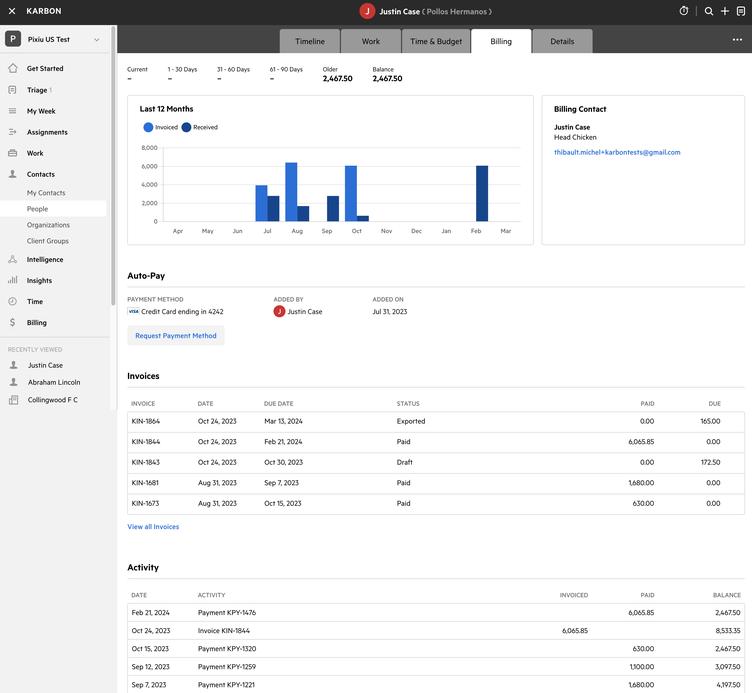752x693 pixels.
Task: Click the Exported status of KIN-1864
Action: coord(411,421)
